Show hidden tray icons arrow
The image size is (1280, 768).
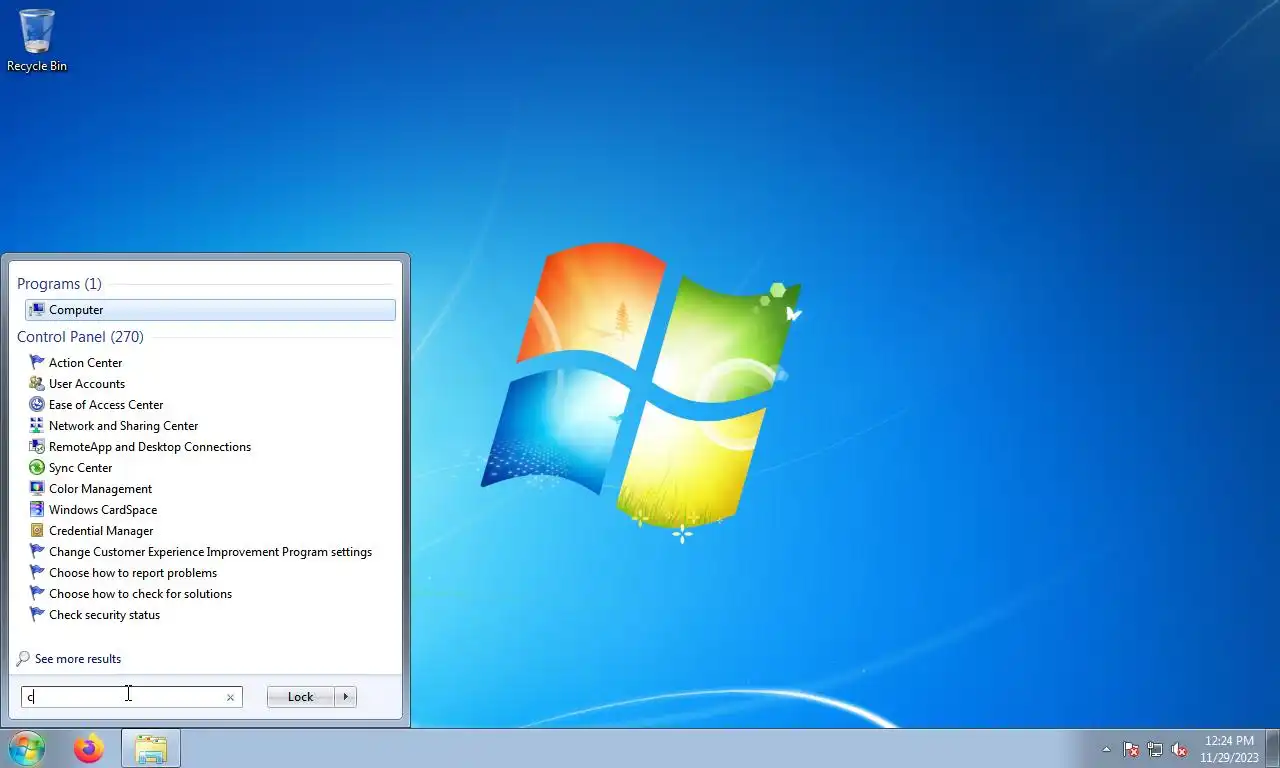click(x=1106, y=749)
